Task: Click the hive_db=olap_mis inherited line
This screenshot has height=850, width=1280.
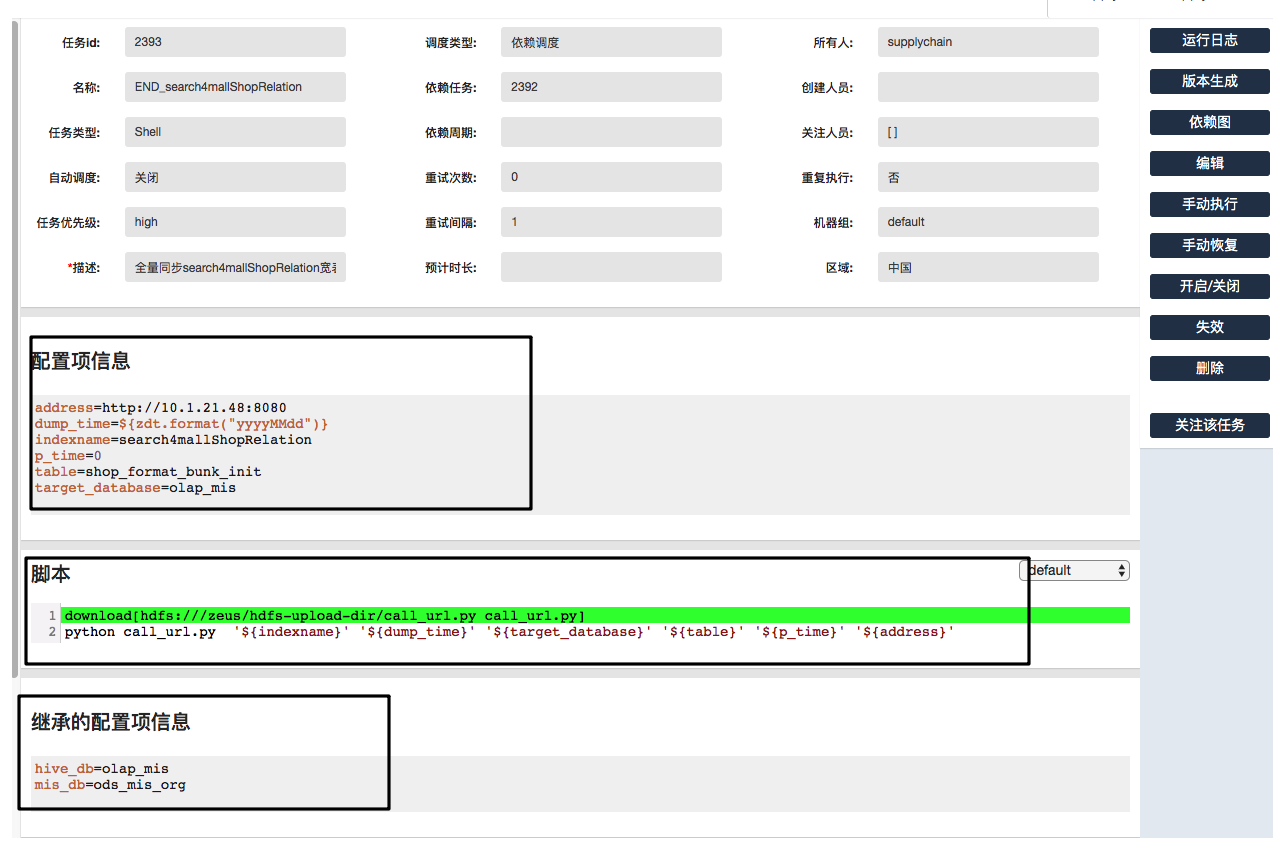Action: click(x=102, y=769)
